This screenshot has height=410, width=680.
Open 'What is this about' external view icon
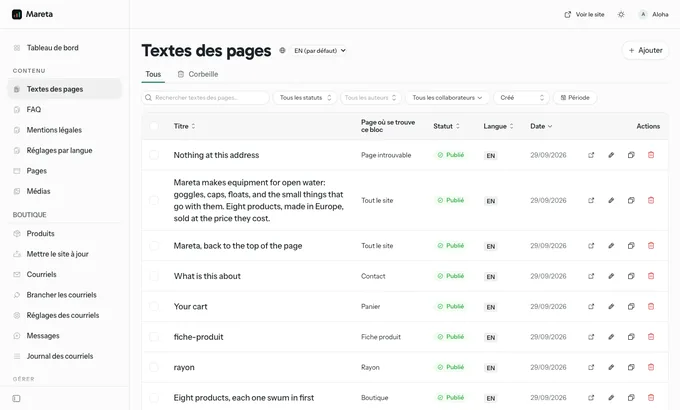point(591,276)
